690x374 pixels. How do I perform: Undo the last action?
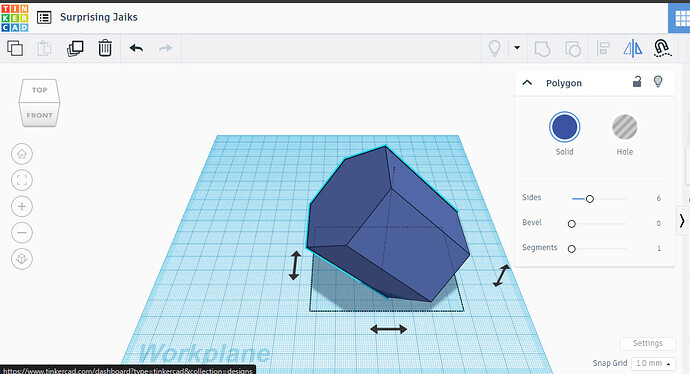[x=136, y=48]
